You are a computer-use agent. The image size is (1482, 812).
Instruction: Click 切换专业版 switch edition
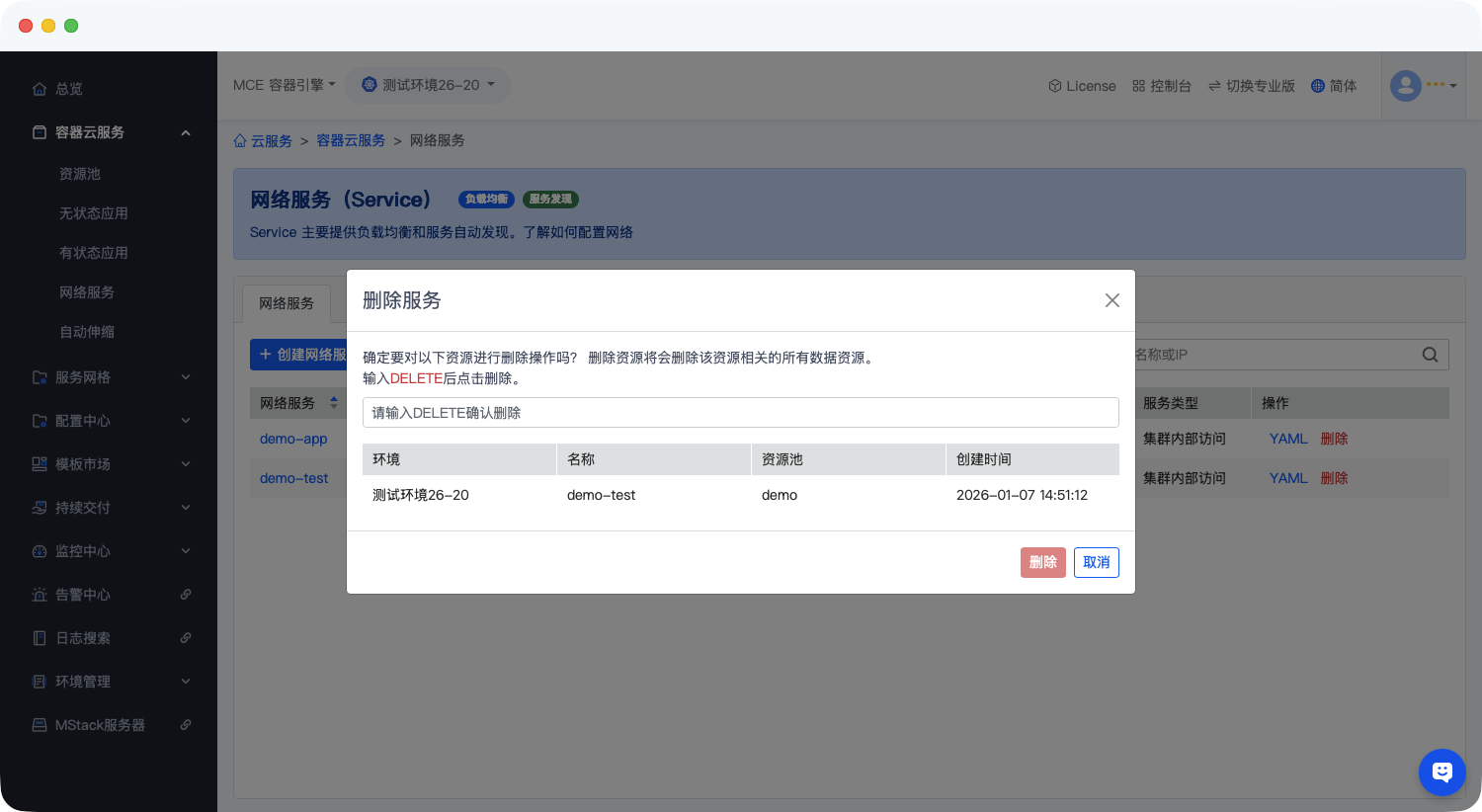click(1251, 86)
